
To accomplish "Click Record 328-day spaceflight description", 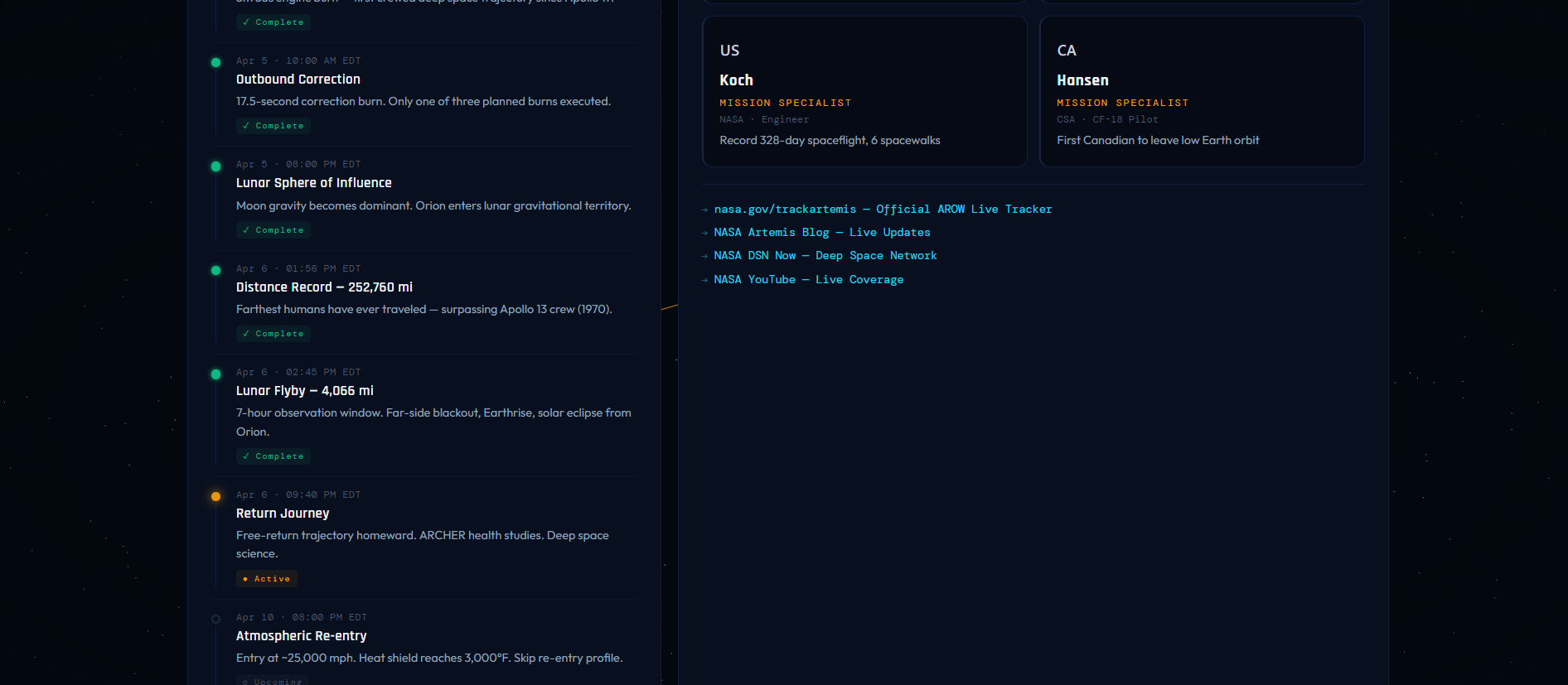I will click(x=830, y=141).
